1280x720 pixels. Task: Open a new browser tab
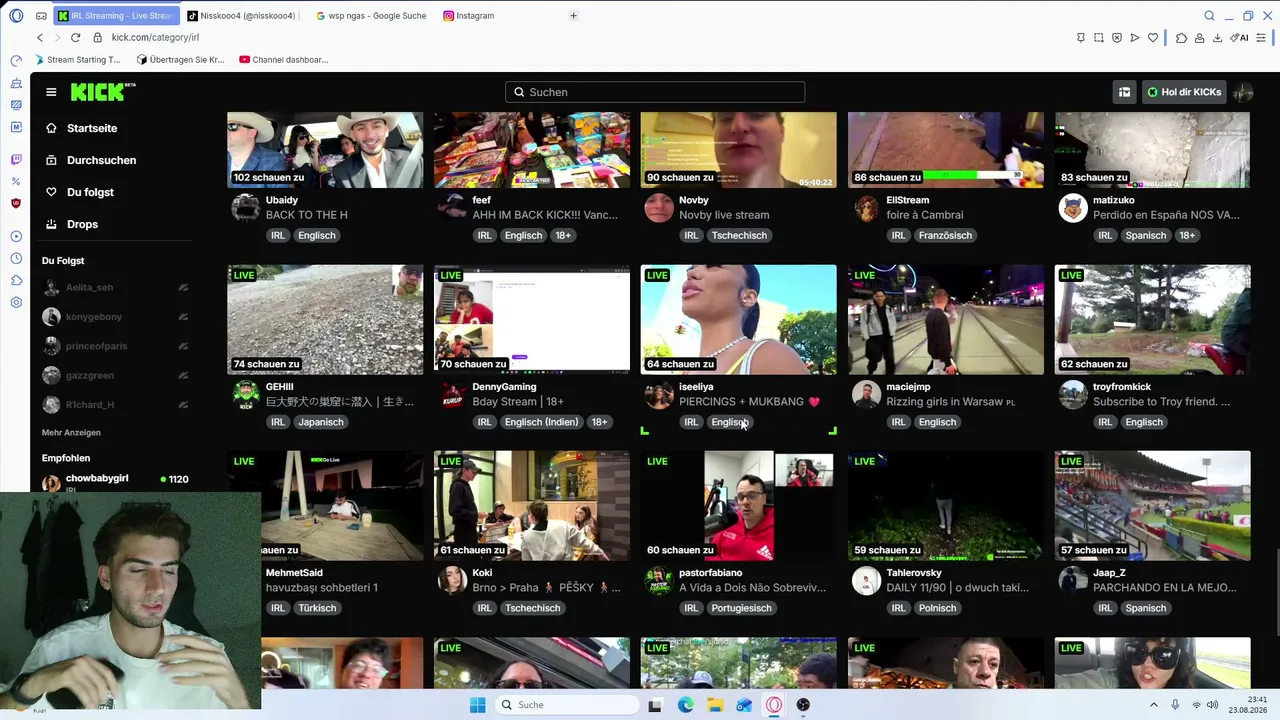pyautogui.click(x=573, y=16)
